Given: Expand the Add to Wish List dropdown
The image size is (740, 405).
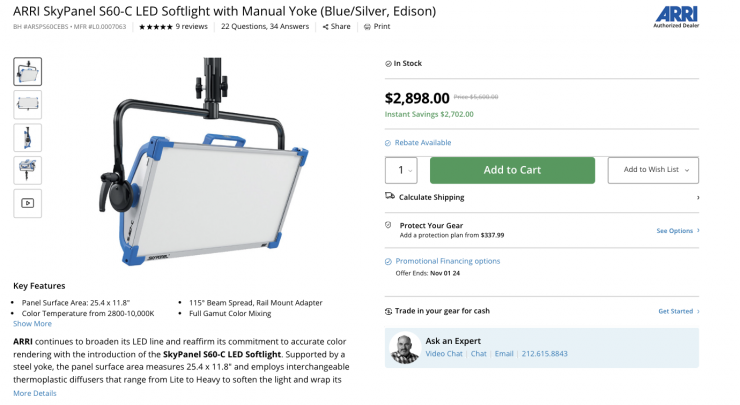Looking at the screenshot, I should click(686, 170).
